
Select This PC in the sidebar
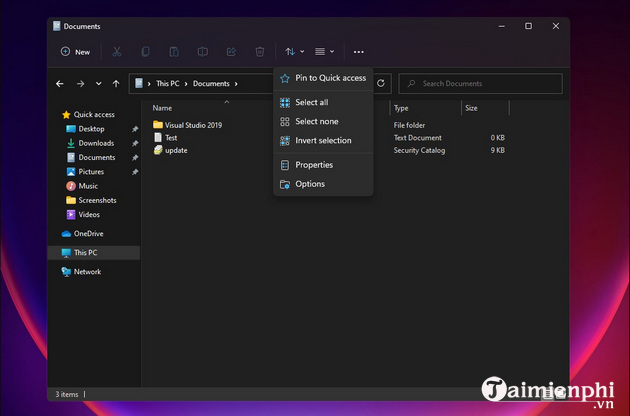(94, 253)
